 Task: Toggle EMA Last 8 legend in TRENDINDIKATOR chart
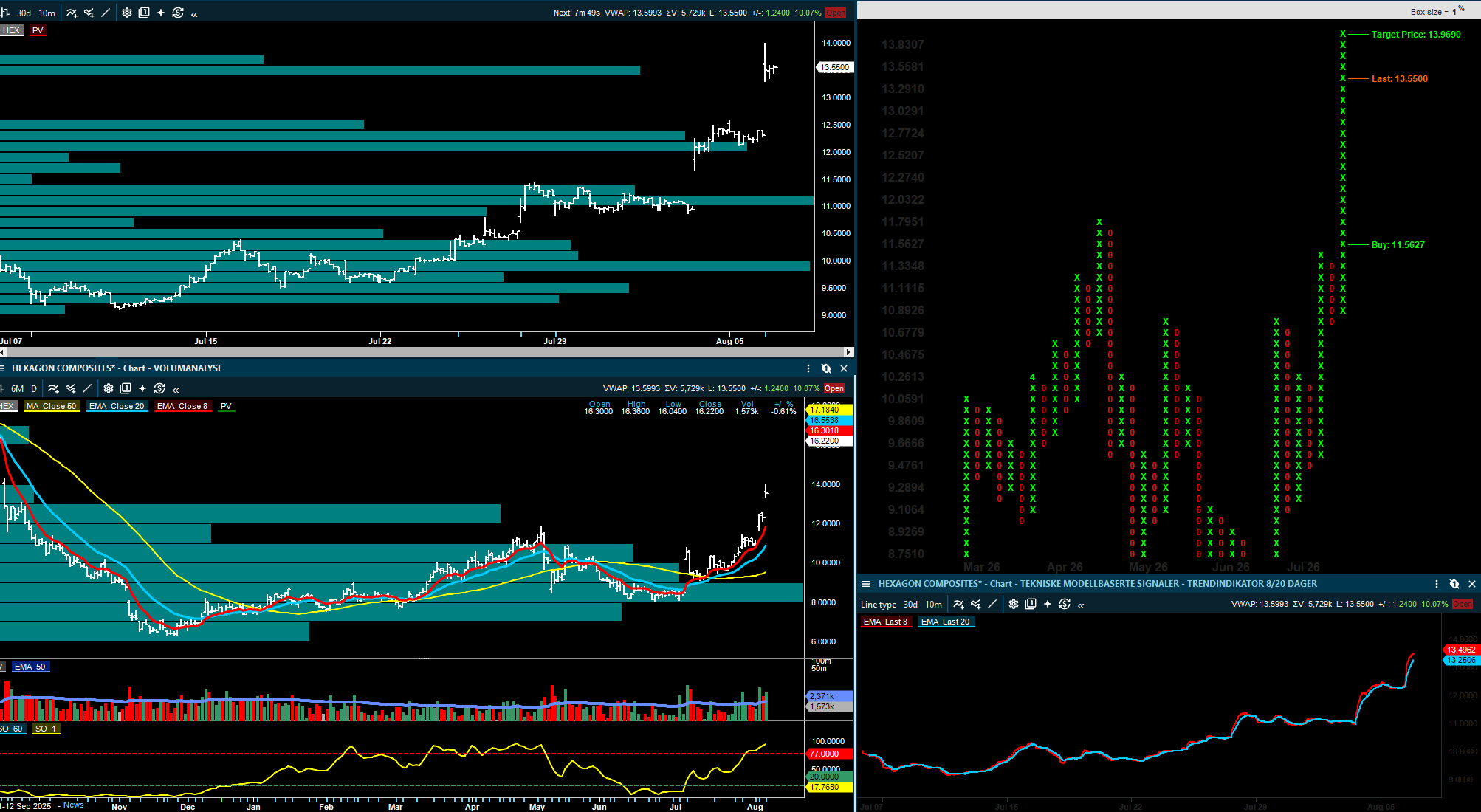point(885,622)
